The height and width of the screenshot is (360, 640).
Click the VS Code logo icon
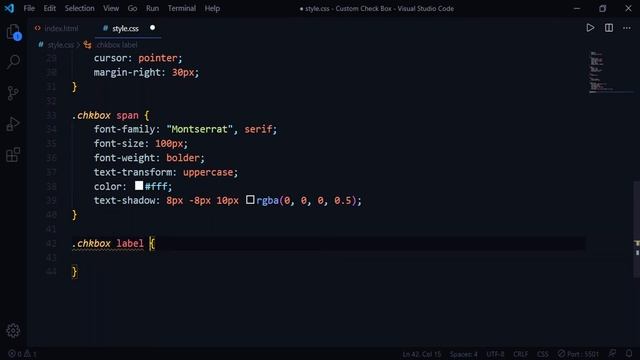9,8
